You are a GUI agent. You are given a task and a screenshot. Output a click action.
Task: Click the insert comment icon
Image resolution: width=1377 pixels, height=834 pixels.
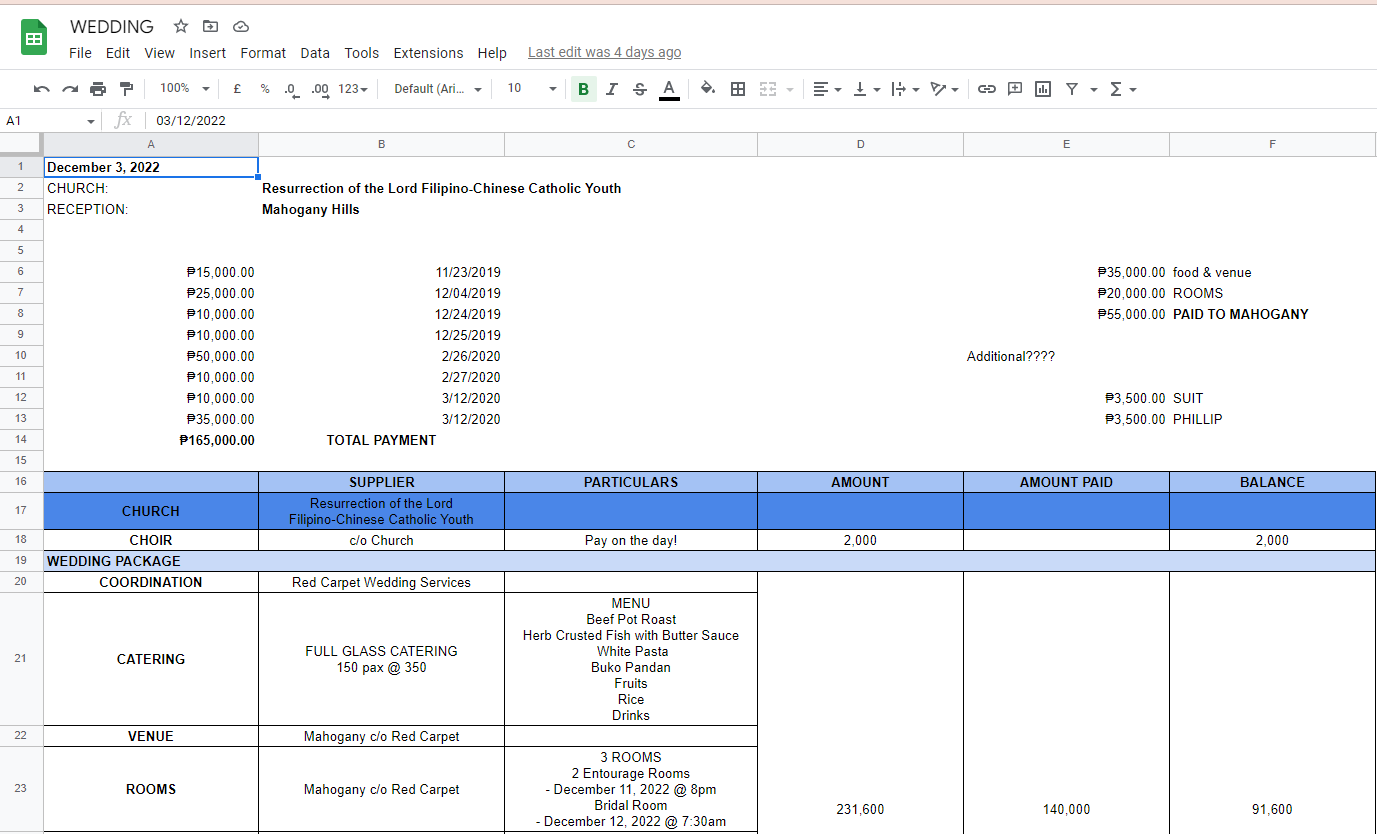click(1015, 89)
